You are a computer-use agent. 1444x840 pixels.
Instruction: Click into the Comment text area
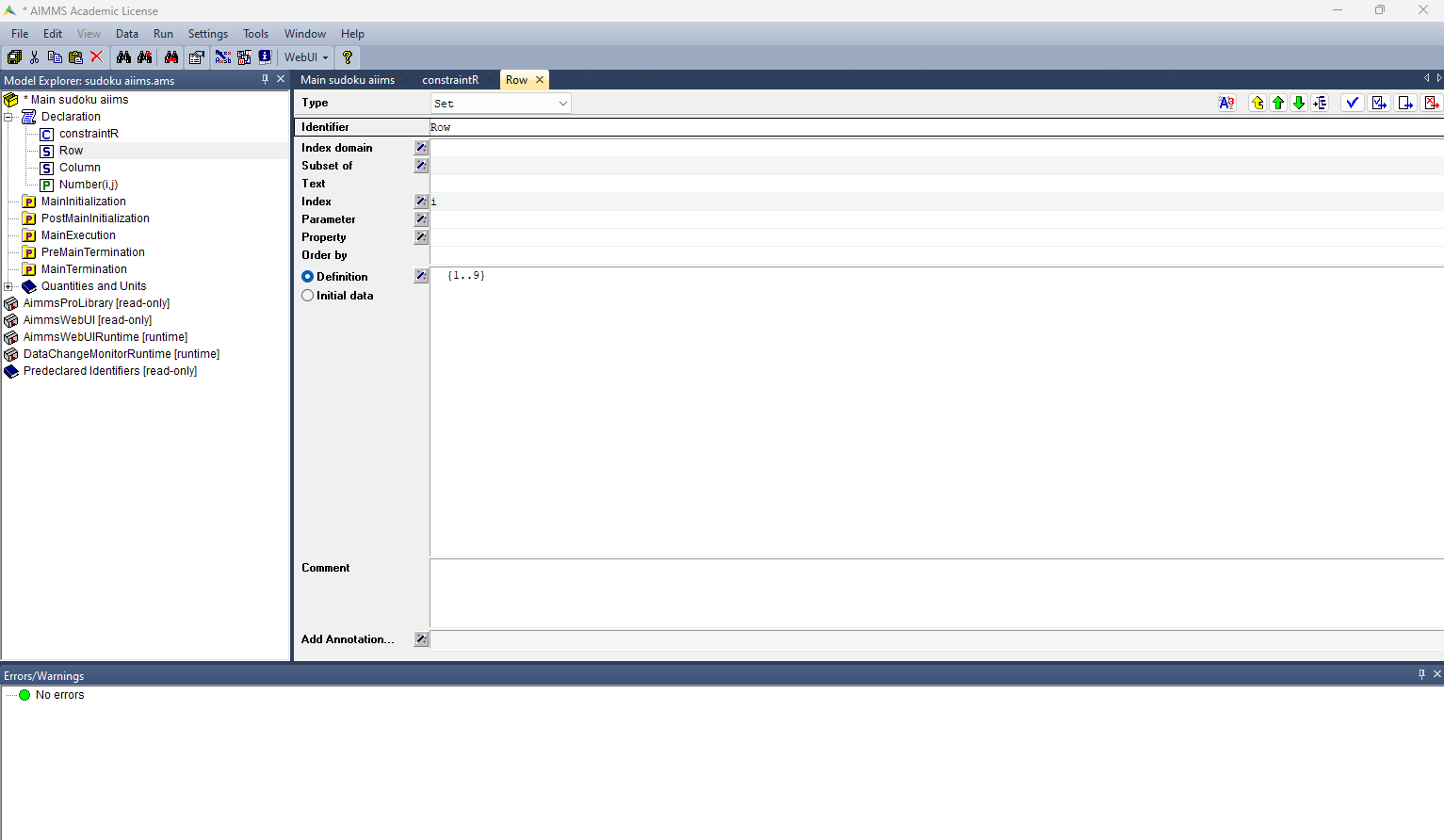[936, 593]
